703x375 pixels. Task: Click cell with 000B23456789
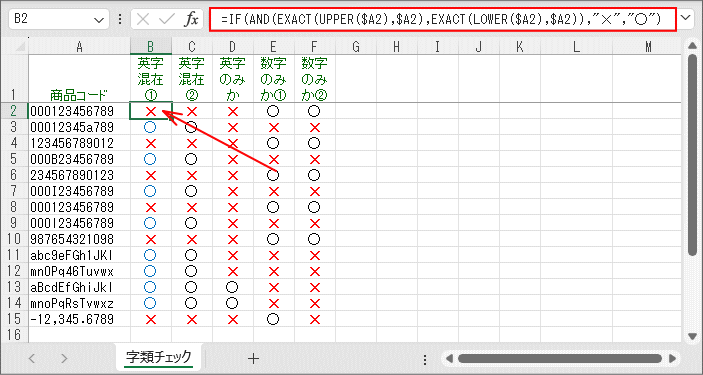point(79,159)
